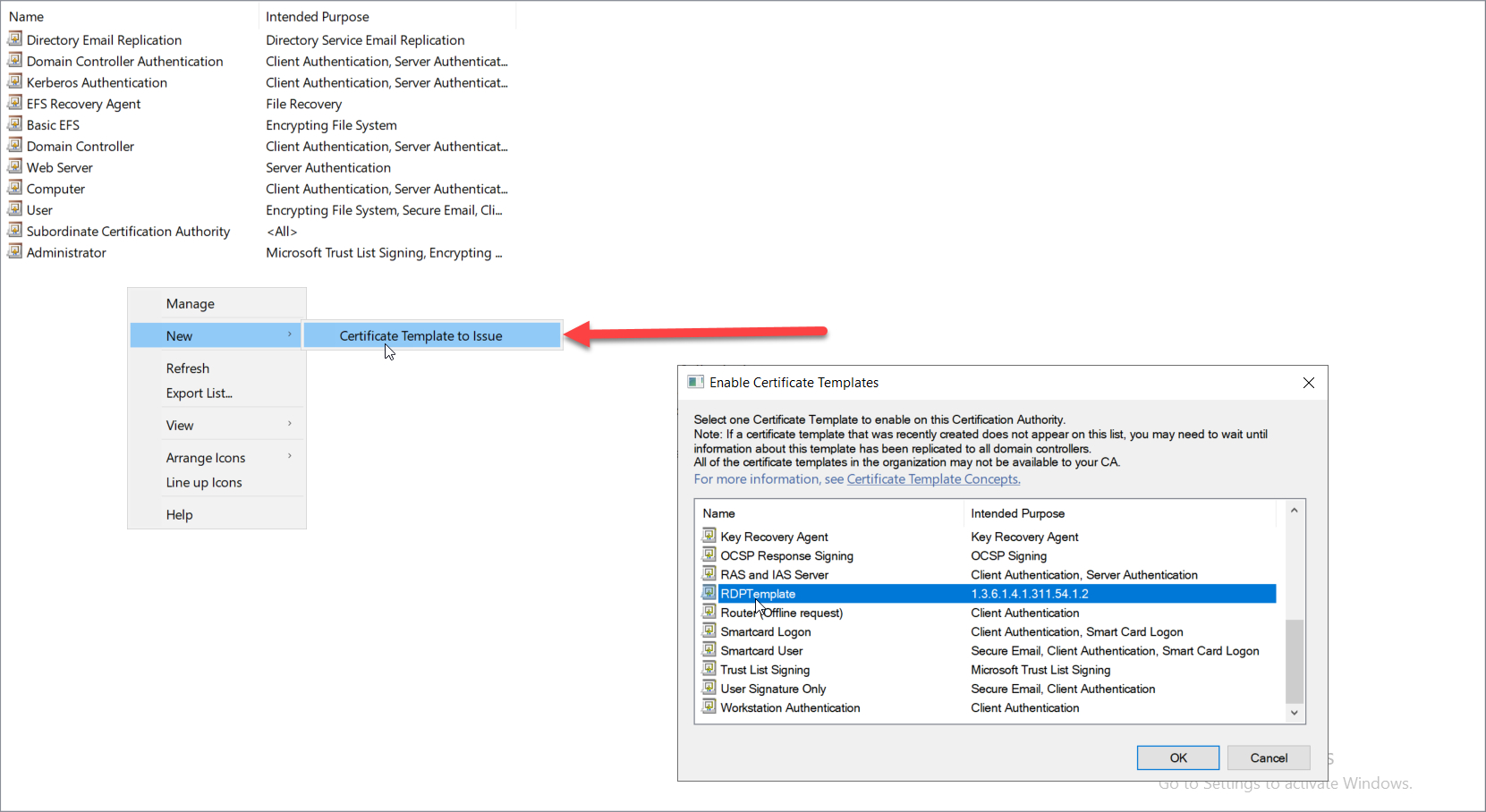Expand the View submenu arrow
This screenshot has height=812, width=1486.
pos(290,424)
